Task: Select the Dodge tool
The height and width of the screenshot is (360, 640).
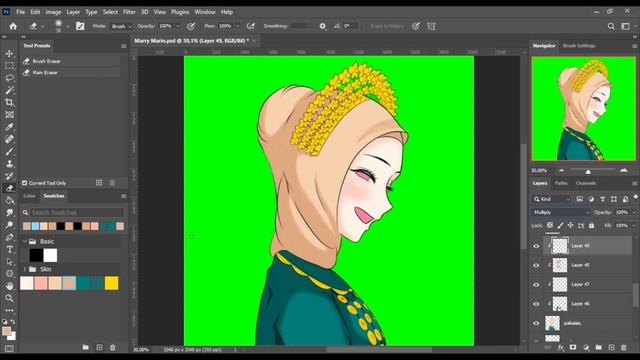Action: pos(9,225)
